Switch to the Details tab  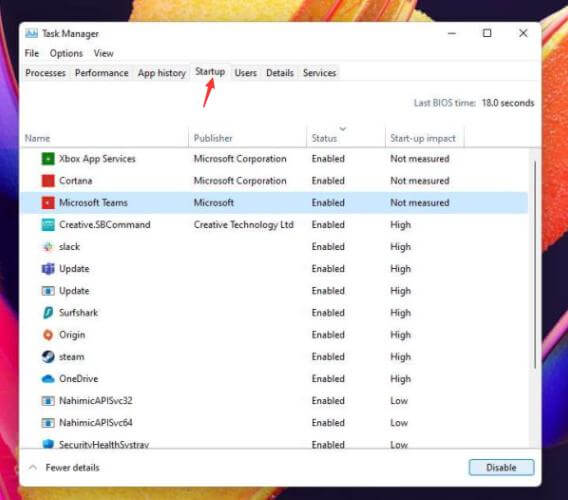(x=280, y=73)
